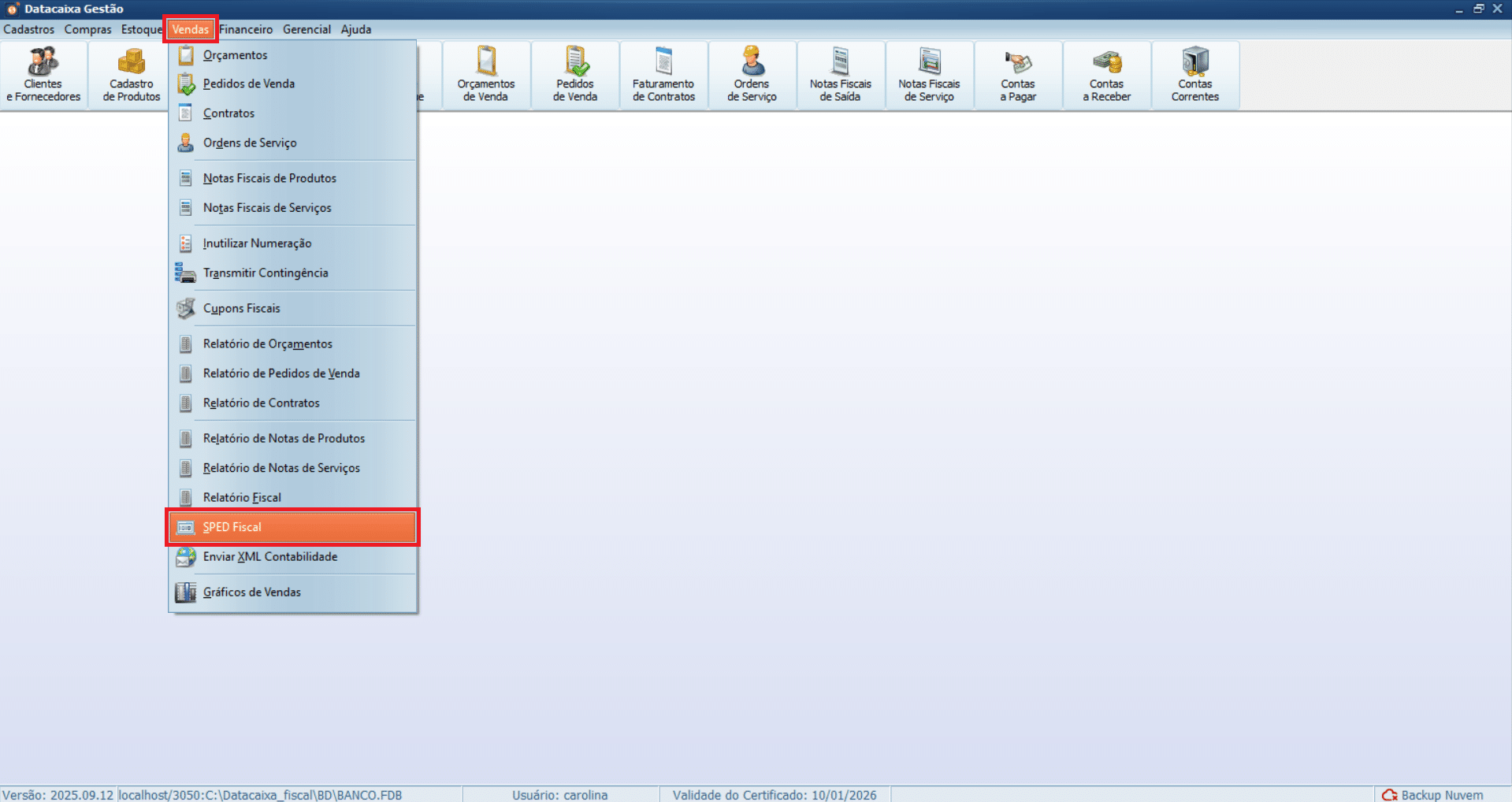Select Cupons Fiscais in Vendas menu
The width and height of the screenshot is (1512, 802).
tap(241, 309)
